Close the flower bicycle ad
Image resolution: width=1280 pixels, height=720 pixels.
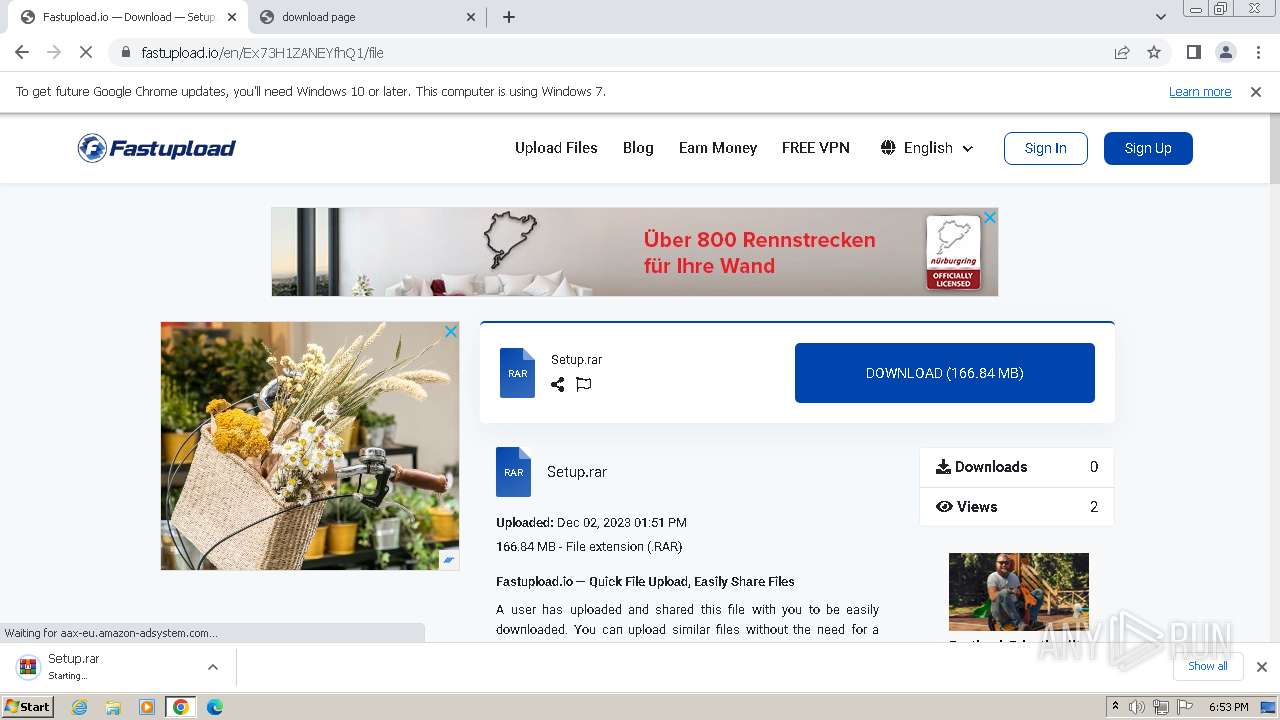(450, 331)
